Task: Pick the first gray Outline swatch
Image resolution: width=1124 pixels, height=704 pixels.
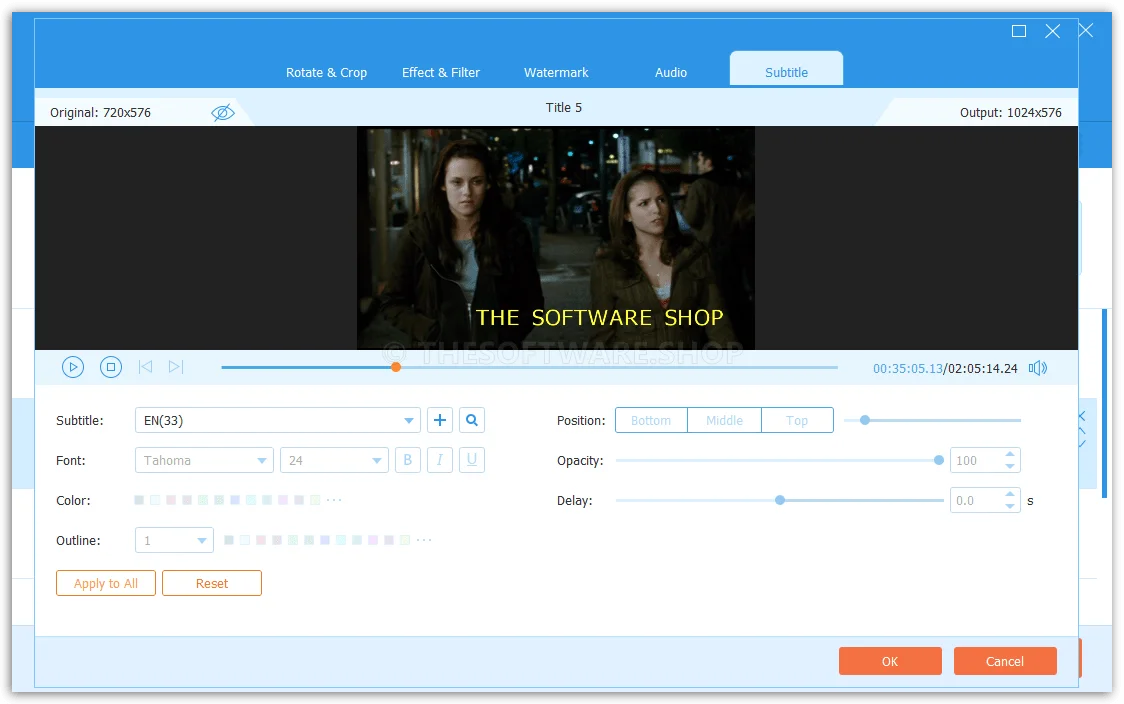Action: pyautogui.click(x=229, y=540)
